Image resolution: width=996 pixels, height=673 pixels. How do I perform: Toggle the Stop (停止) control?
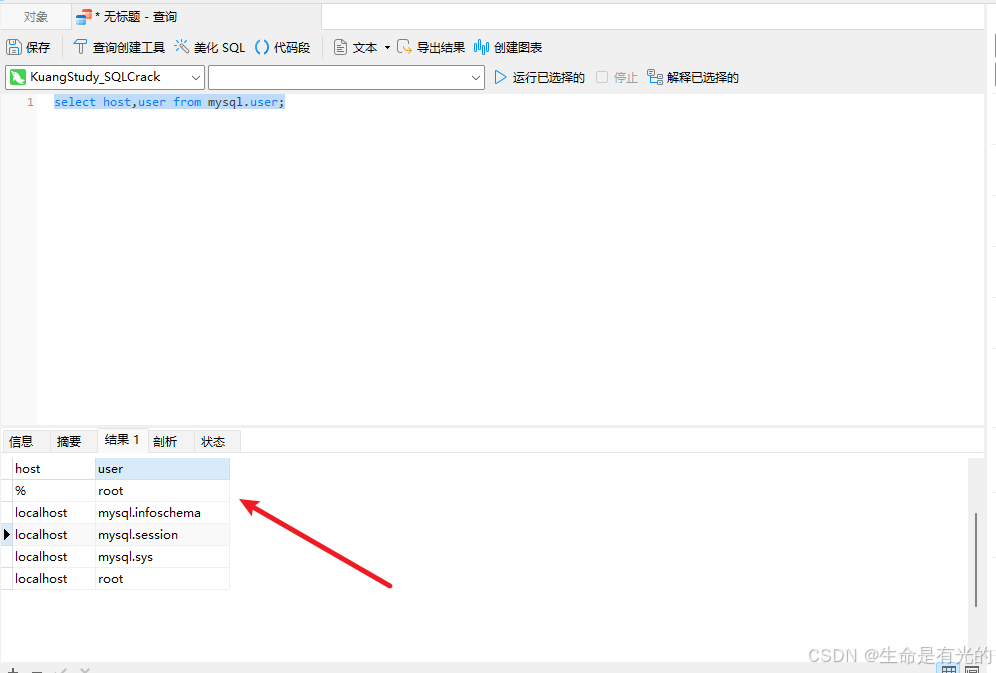[x=617, y=77]
